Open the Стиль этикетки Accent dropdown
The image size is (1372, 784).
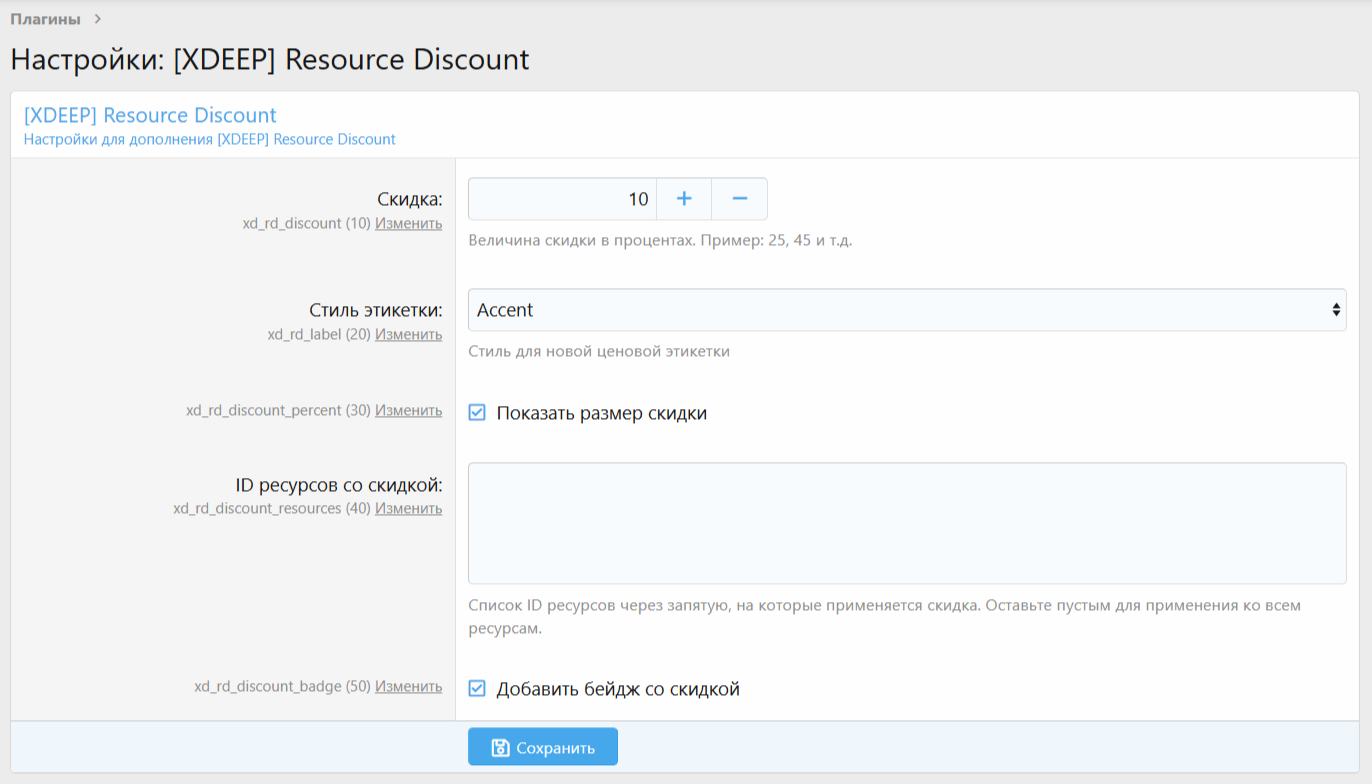[907, 310]
